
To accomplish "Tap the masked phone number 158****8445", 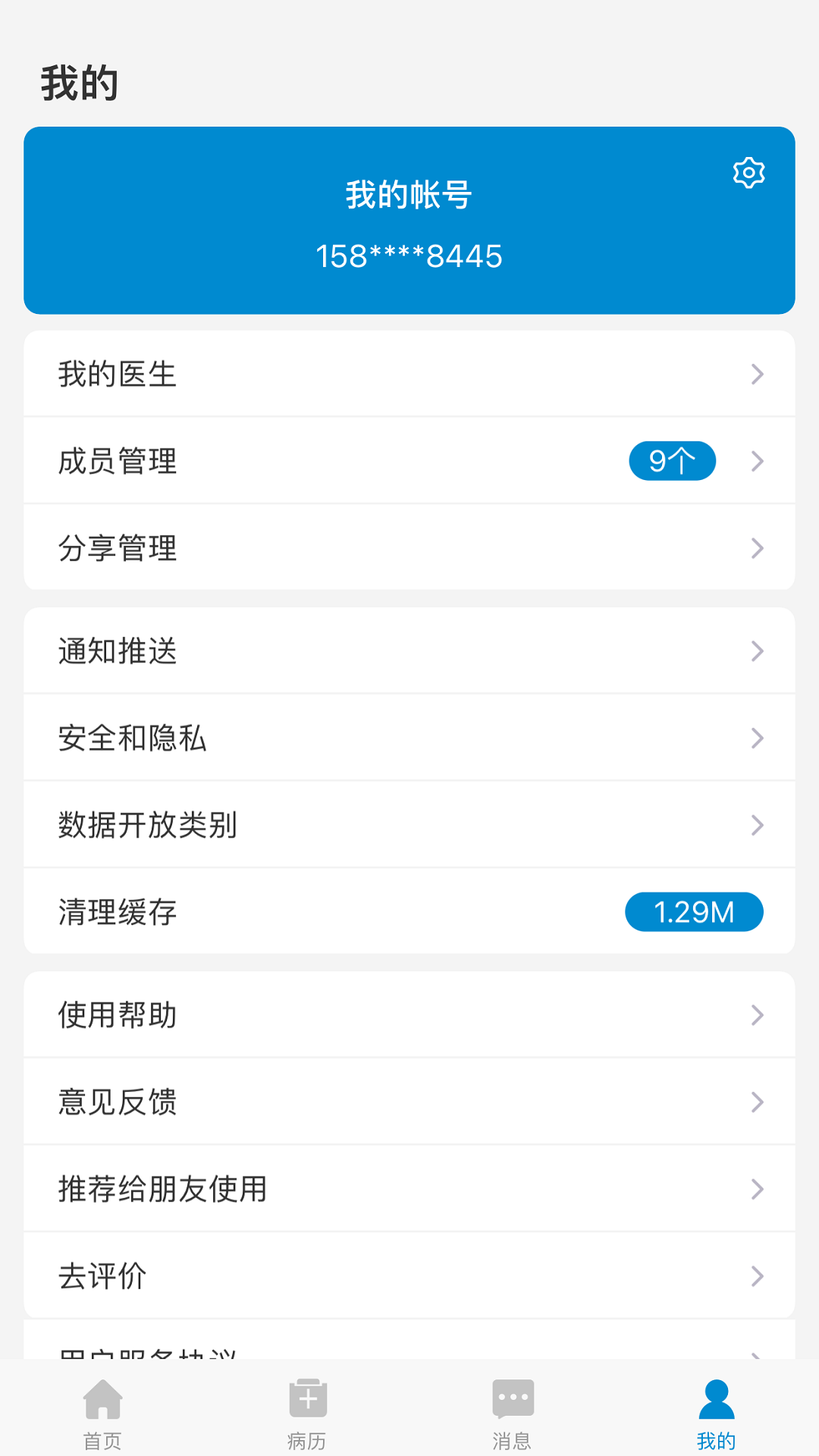I will (409, 256).
